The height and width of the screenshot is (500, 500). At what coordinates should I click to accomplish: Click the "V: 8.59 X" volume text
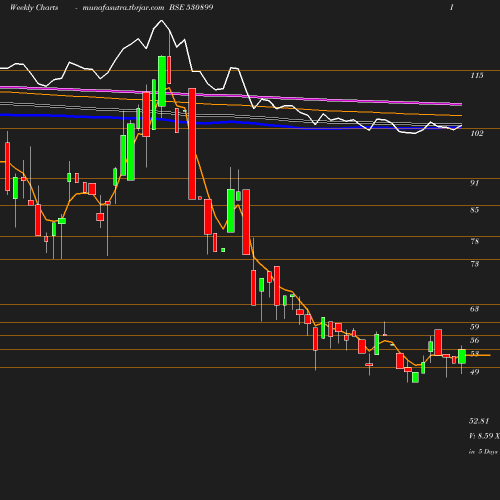484,436
